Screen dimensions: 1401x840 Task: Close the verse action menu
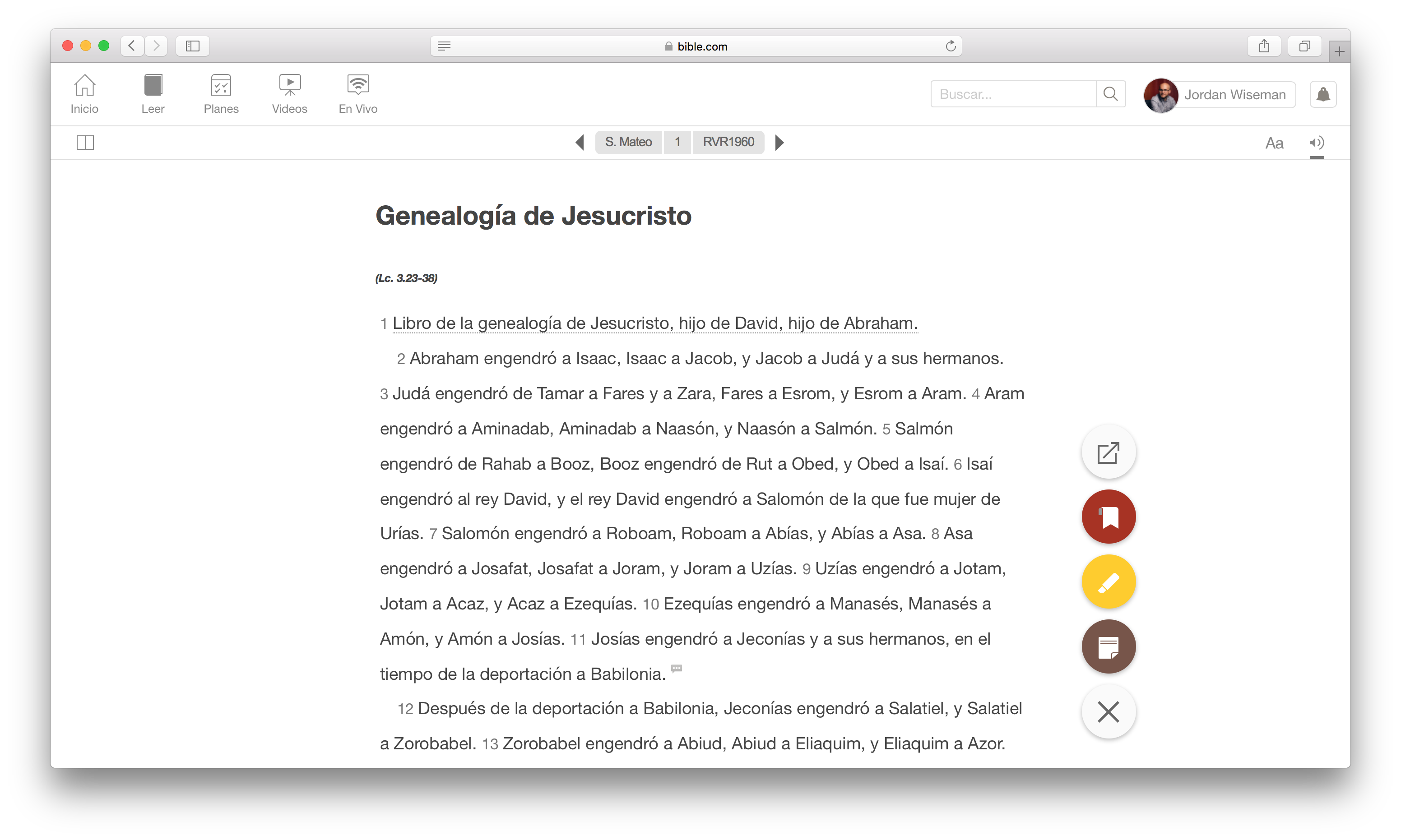click(x=1108, y=711)
